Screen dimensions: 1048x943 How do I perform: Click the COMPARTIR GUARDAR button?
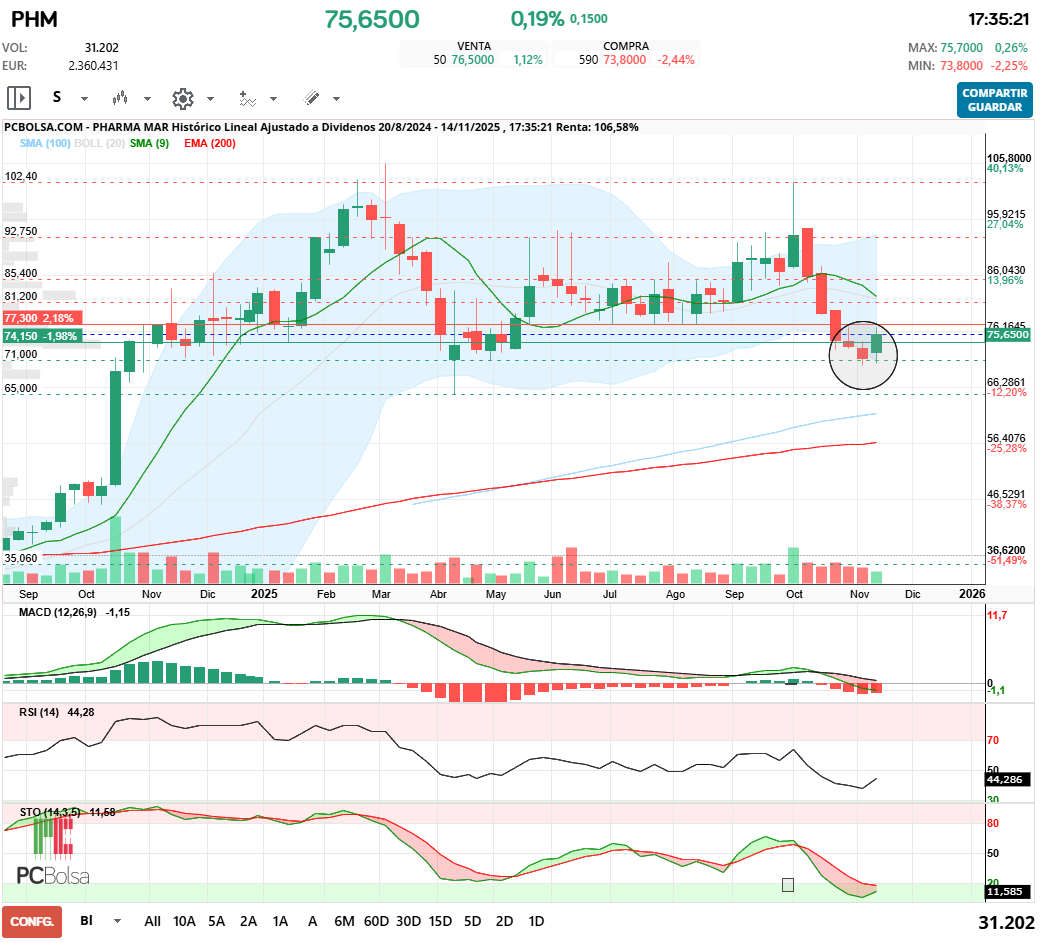point(994,100)
